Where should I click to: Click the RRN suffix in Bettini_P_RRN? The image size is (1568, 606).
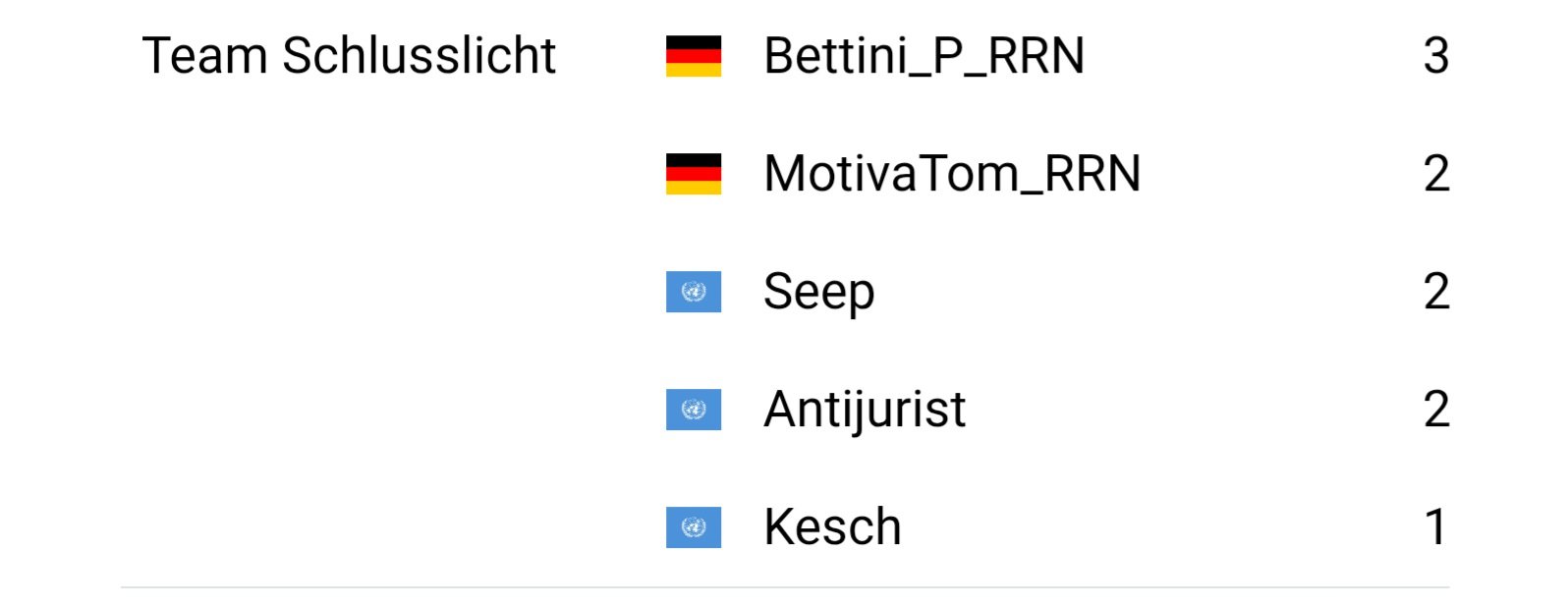point(1036,56)
